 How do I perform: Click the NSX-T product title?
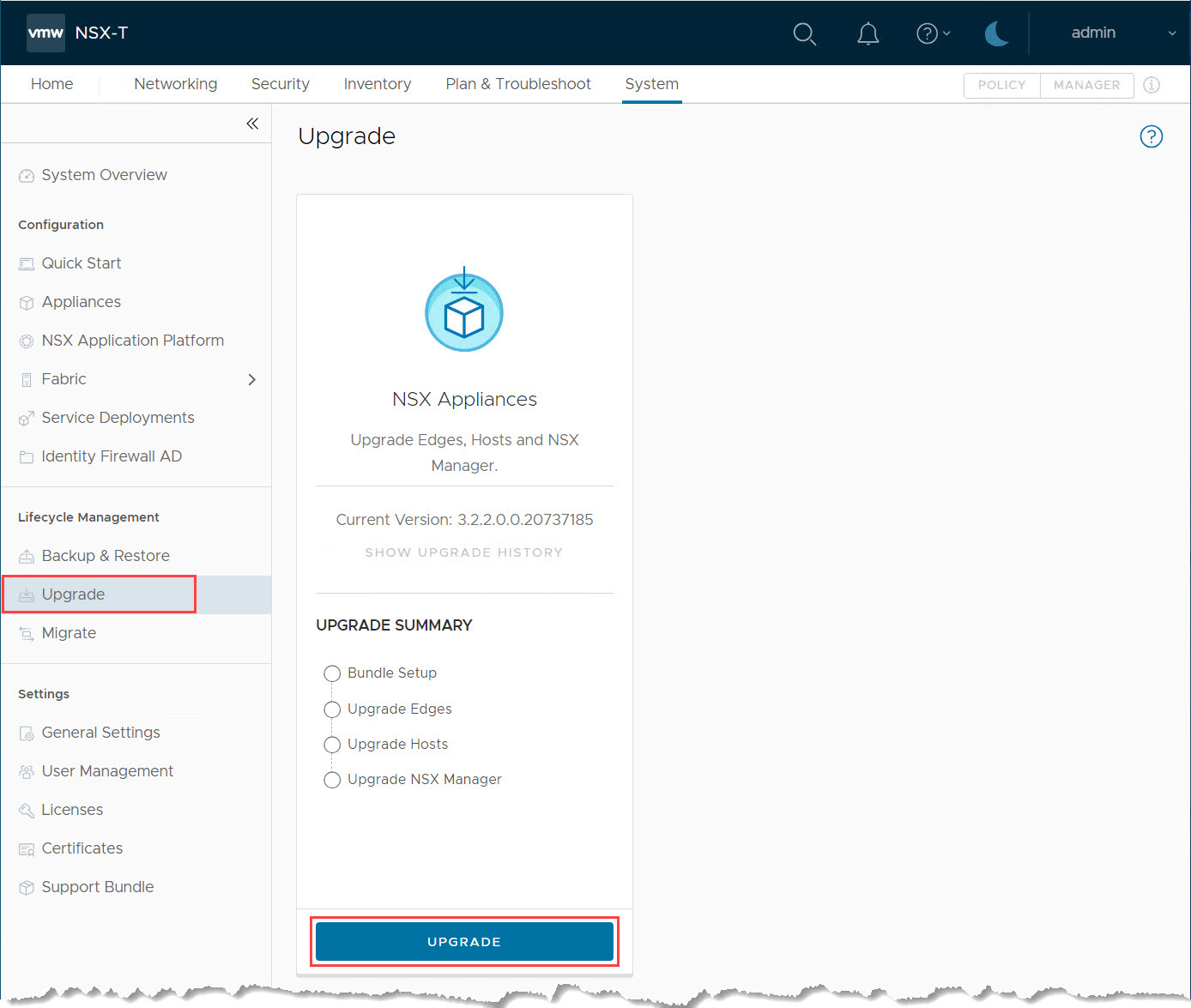(101, 33)
